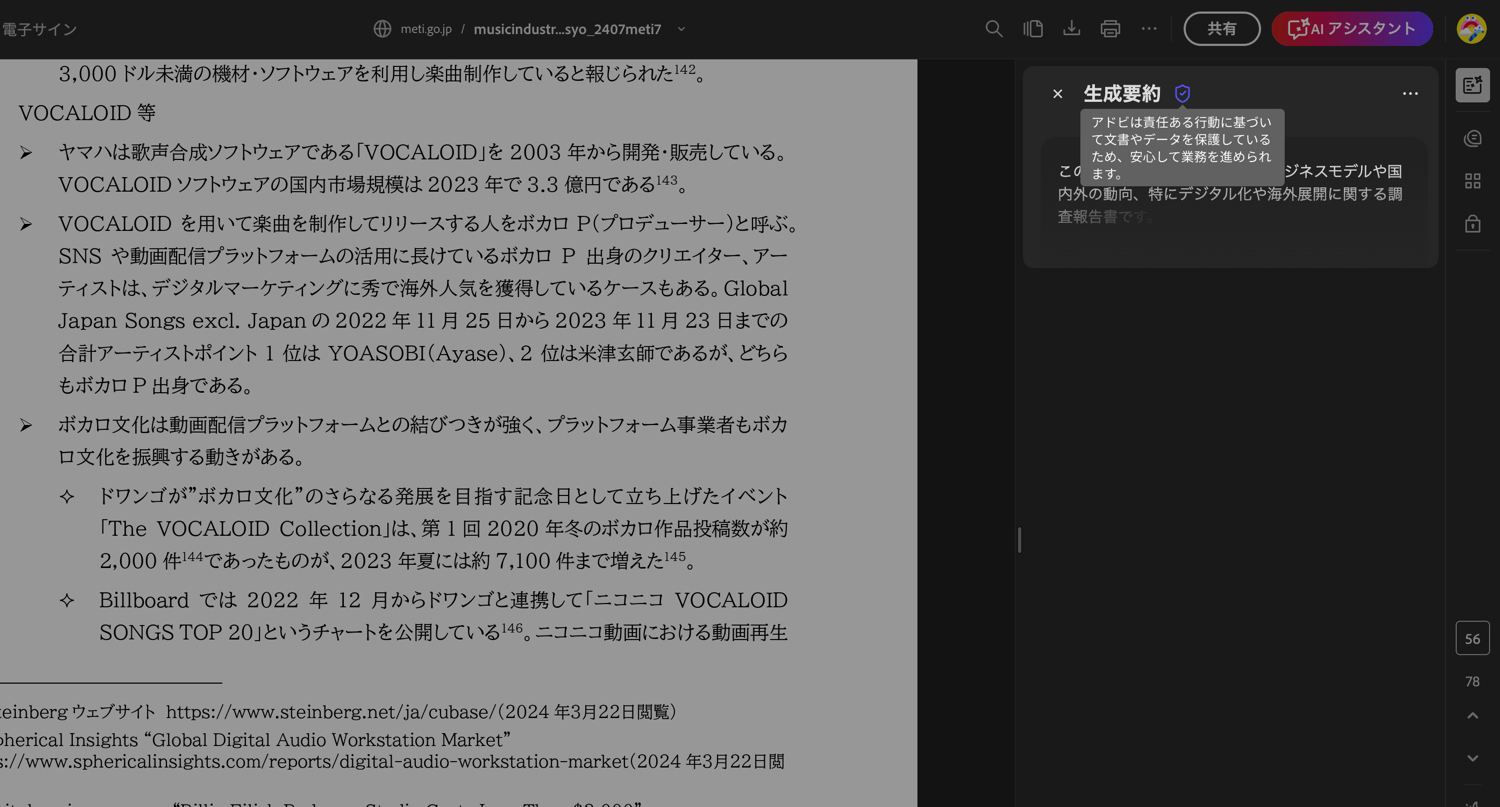Launch the AI アシスタント button

[1352, 29]
